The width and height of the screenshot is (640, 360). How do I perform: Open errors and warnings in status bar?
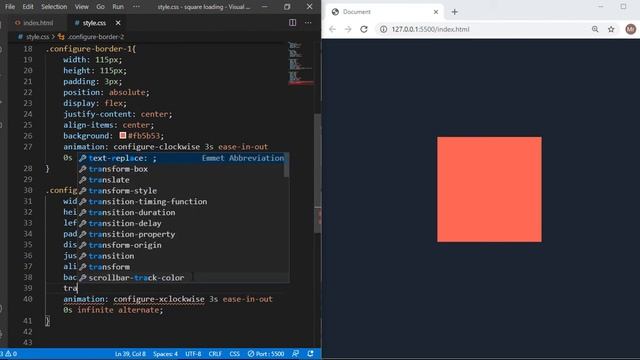click(9, 354)
